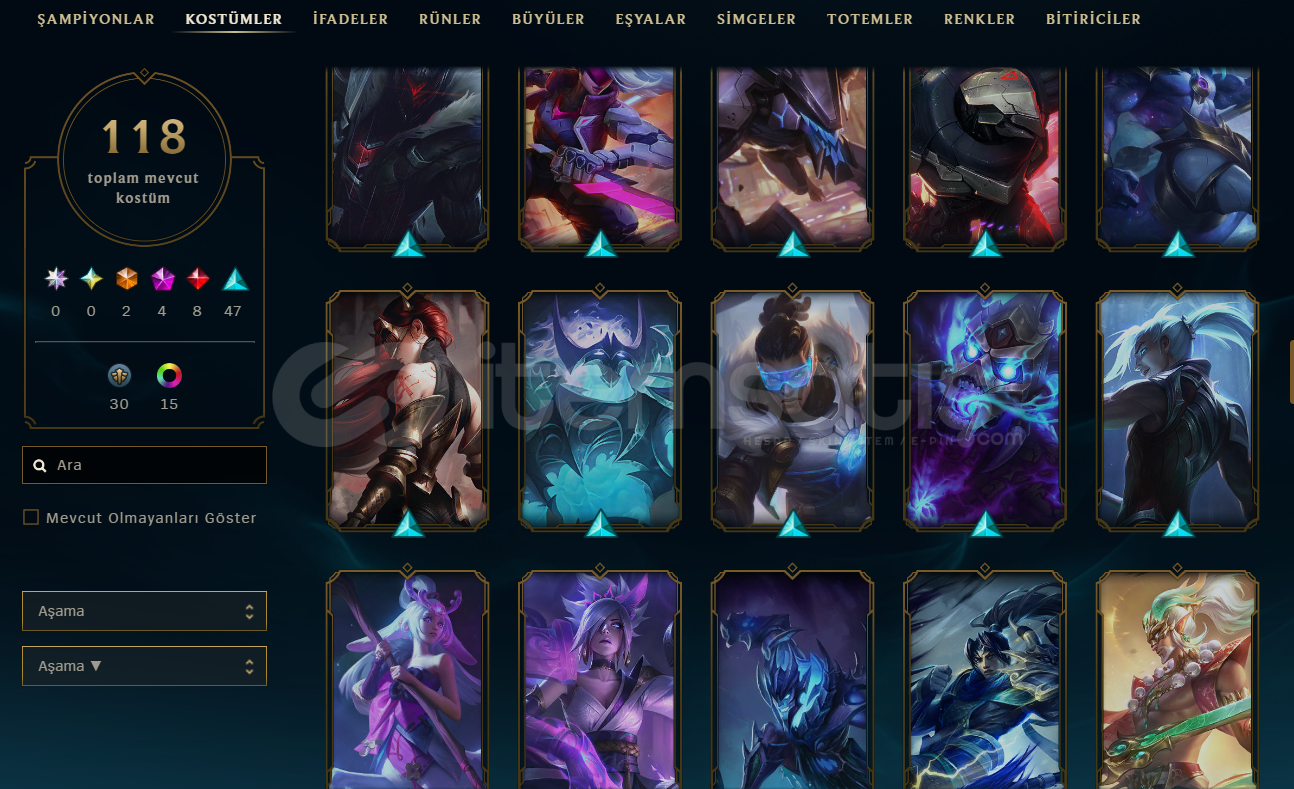The width and height of the screenshot is (1294, 789).
Task: Click the red Epic gem icon above count 8
Action: click(198, 279)
